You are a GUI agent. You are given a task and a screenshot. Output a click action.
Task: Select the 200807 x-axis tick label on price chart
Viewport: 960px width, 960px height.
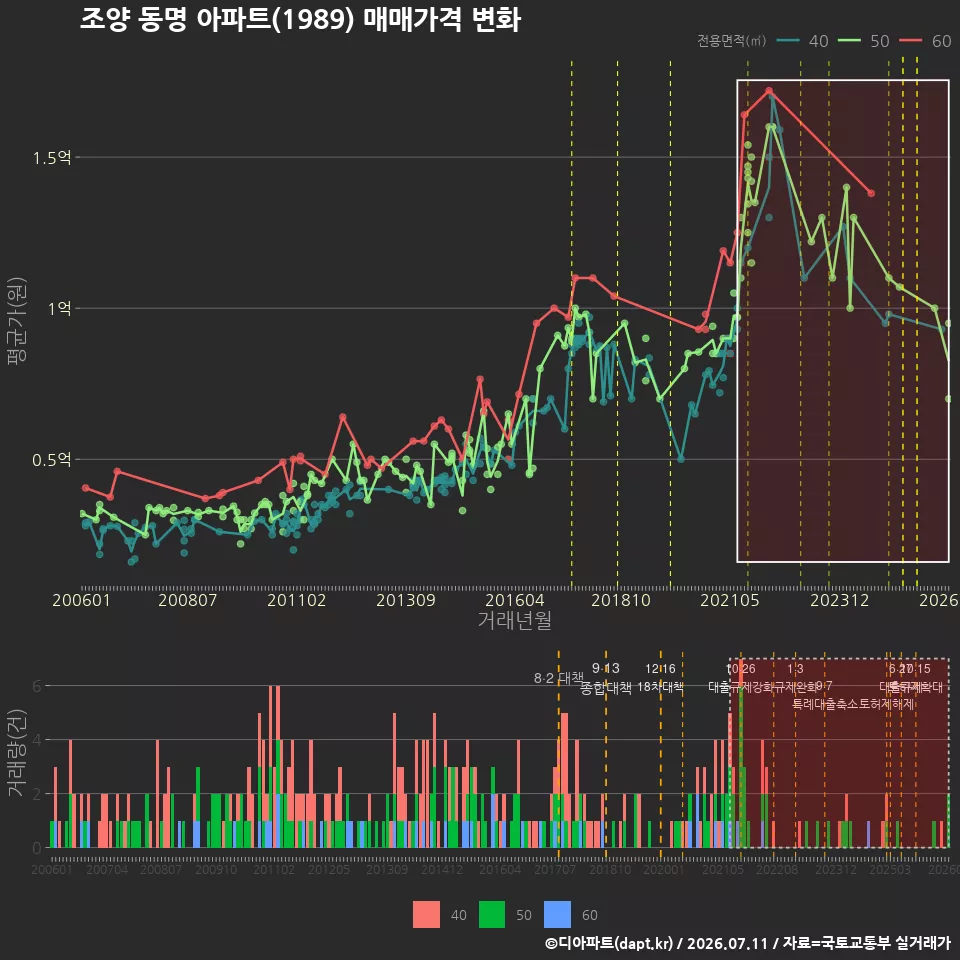pos(187,600)
